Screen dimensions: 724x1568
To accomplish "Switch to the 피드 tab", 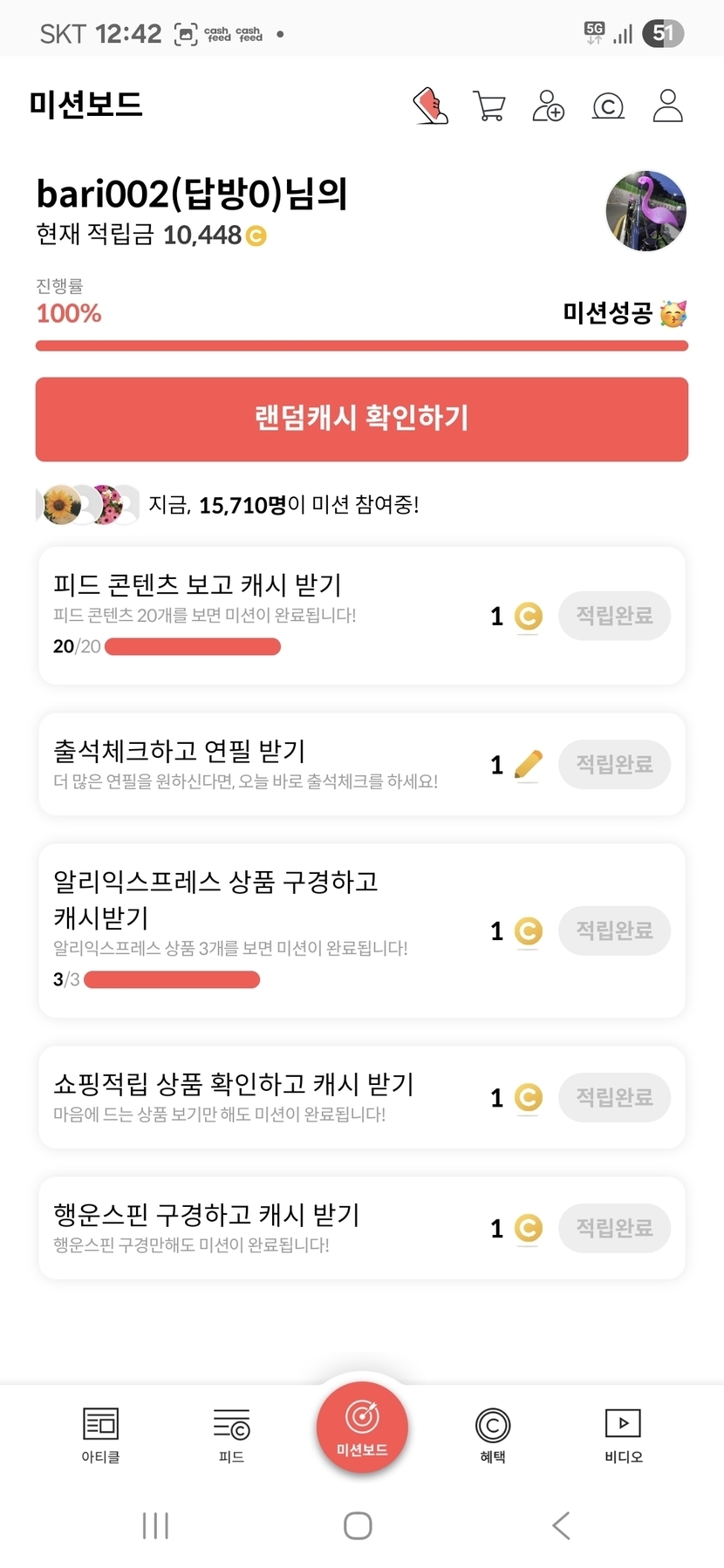I will tap(231, 1435).
